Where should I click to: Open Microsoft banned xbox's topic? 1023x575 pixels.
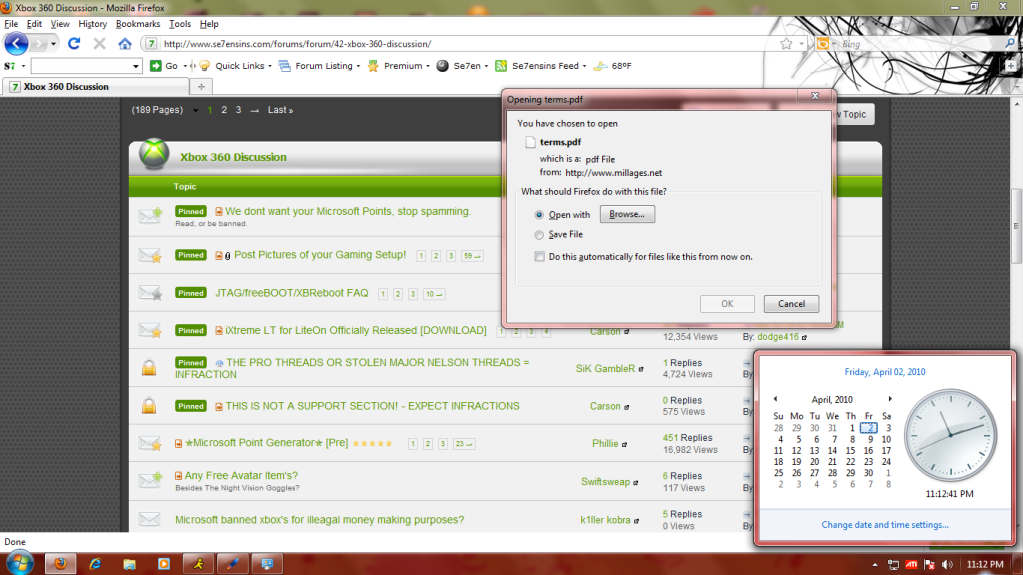tap(320, 520)
